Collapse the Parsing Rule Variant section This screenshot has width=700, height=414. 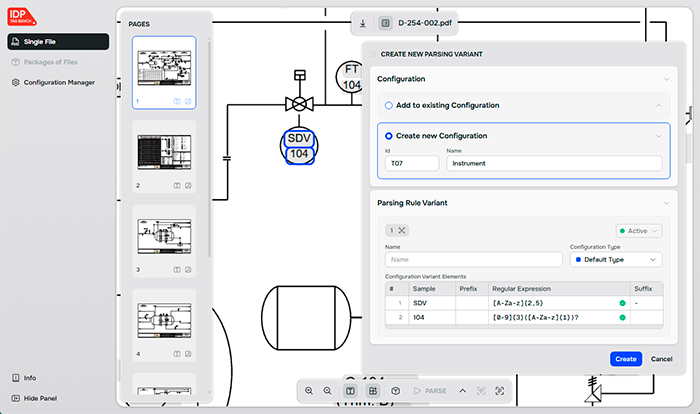[666, 203]
